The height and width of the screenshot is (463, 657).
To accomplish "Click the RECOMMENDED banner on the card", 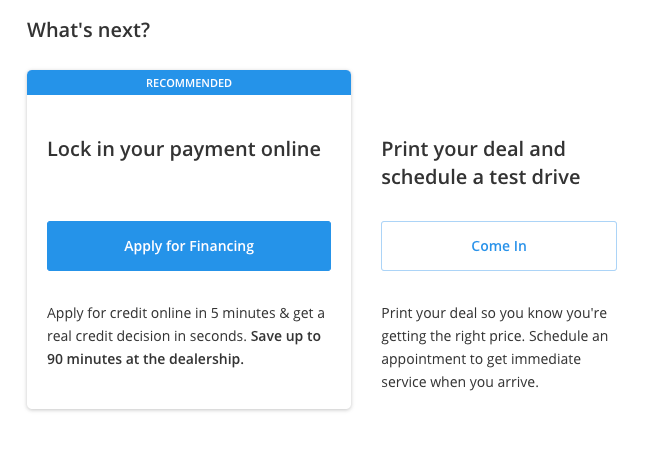I will click(189, 83).
